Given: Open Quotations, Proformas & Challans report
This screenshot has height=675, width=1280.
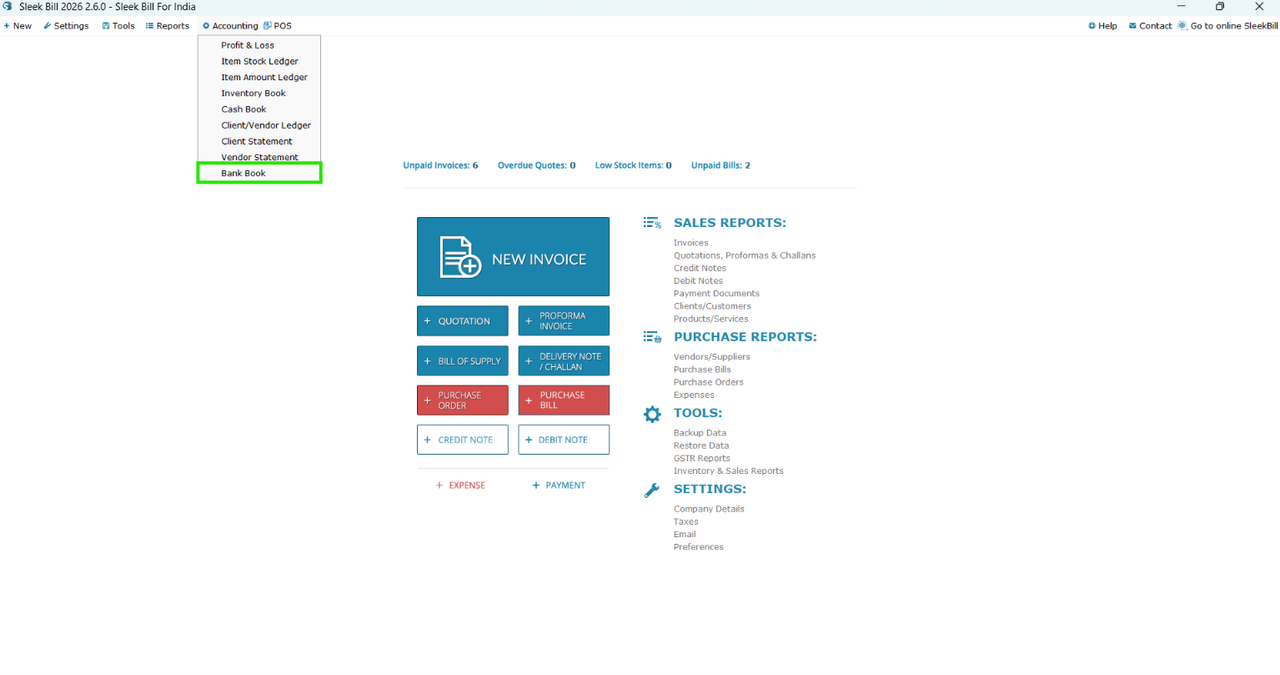Looking at the screenshot, I should [745, 255].
